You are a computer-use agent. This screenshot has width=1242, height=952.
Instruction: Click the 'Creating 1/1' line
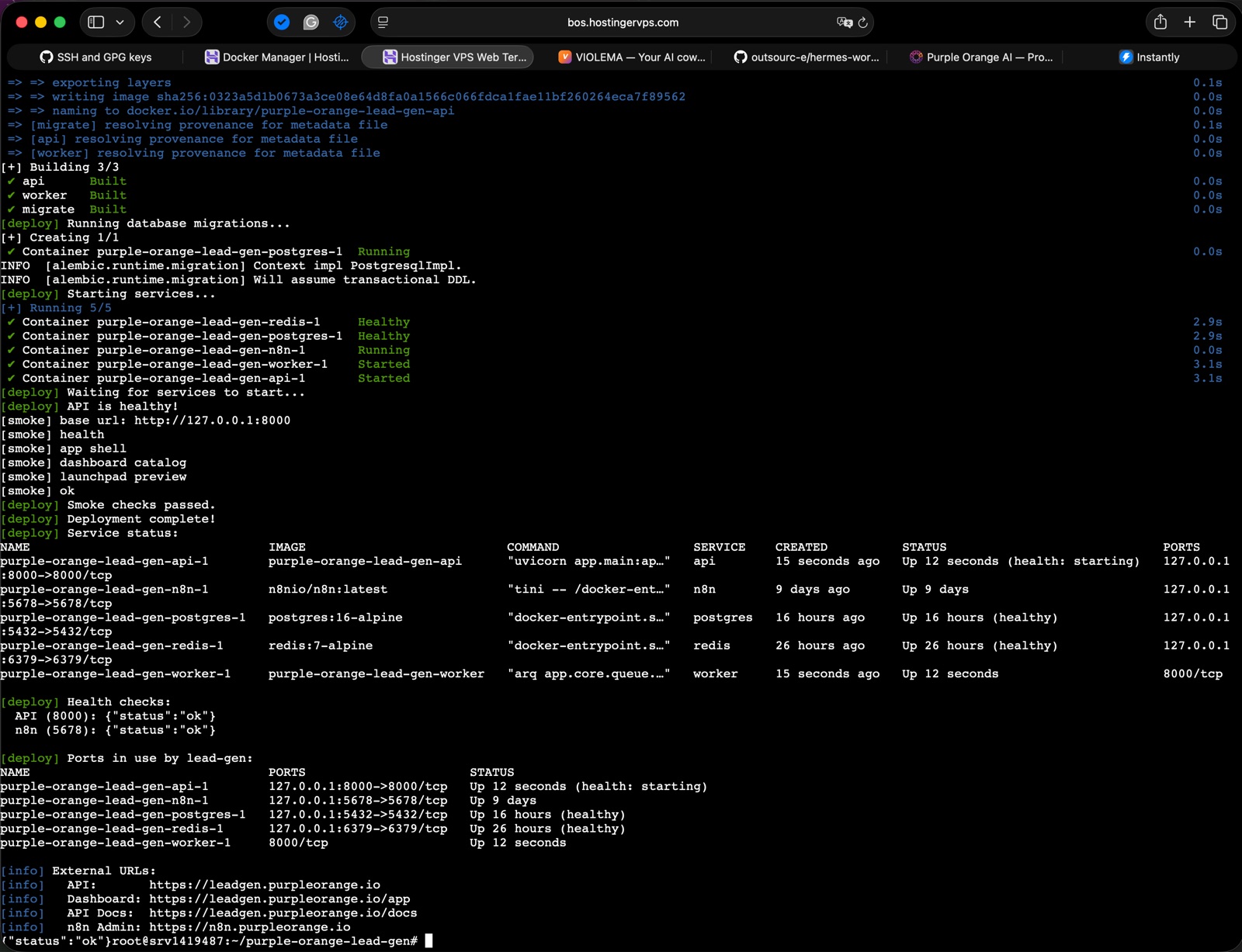pyautogui.click(x=60, y=237)
